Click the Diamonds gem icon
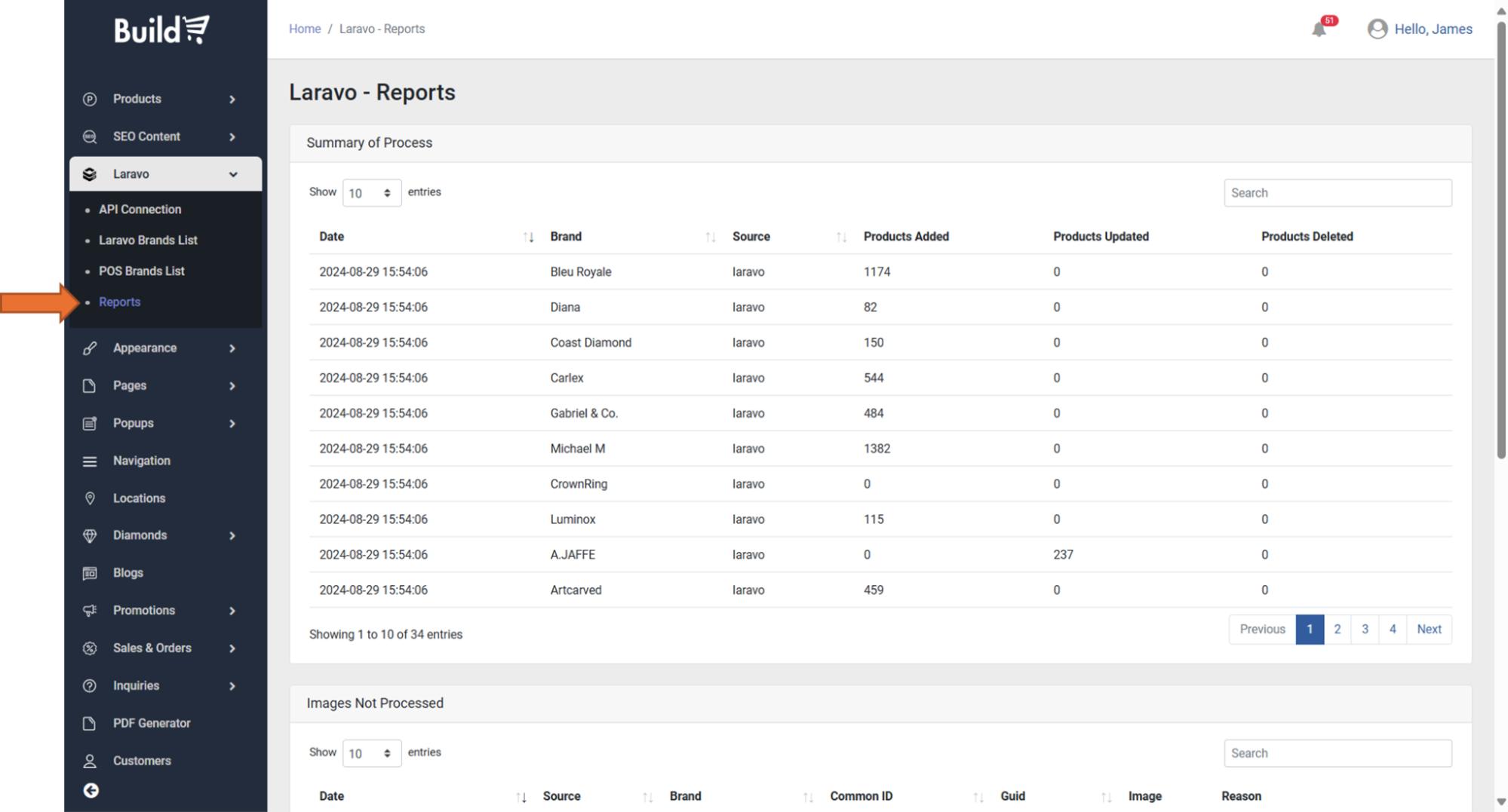The image size is (1508, 812). pos(90,535)
